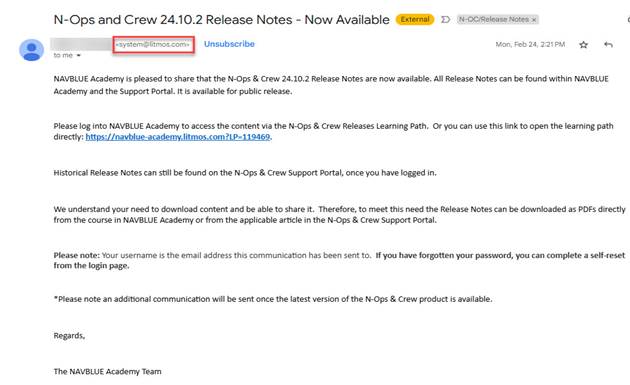Star this Release Notes email
The image size is (630, 385).
583,45
